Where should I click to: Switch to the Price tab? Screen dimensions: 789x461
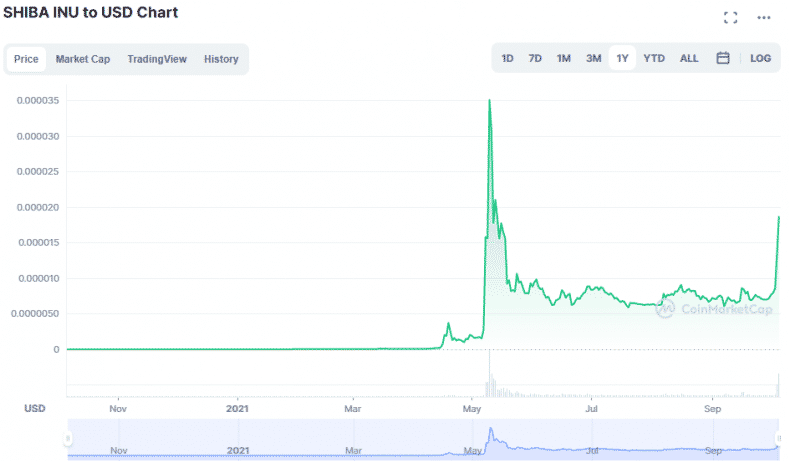pos(26,59)
